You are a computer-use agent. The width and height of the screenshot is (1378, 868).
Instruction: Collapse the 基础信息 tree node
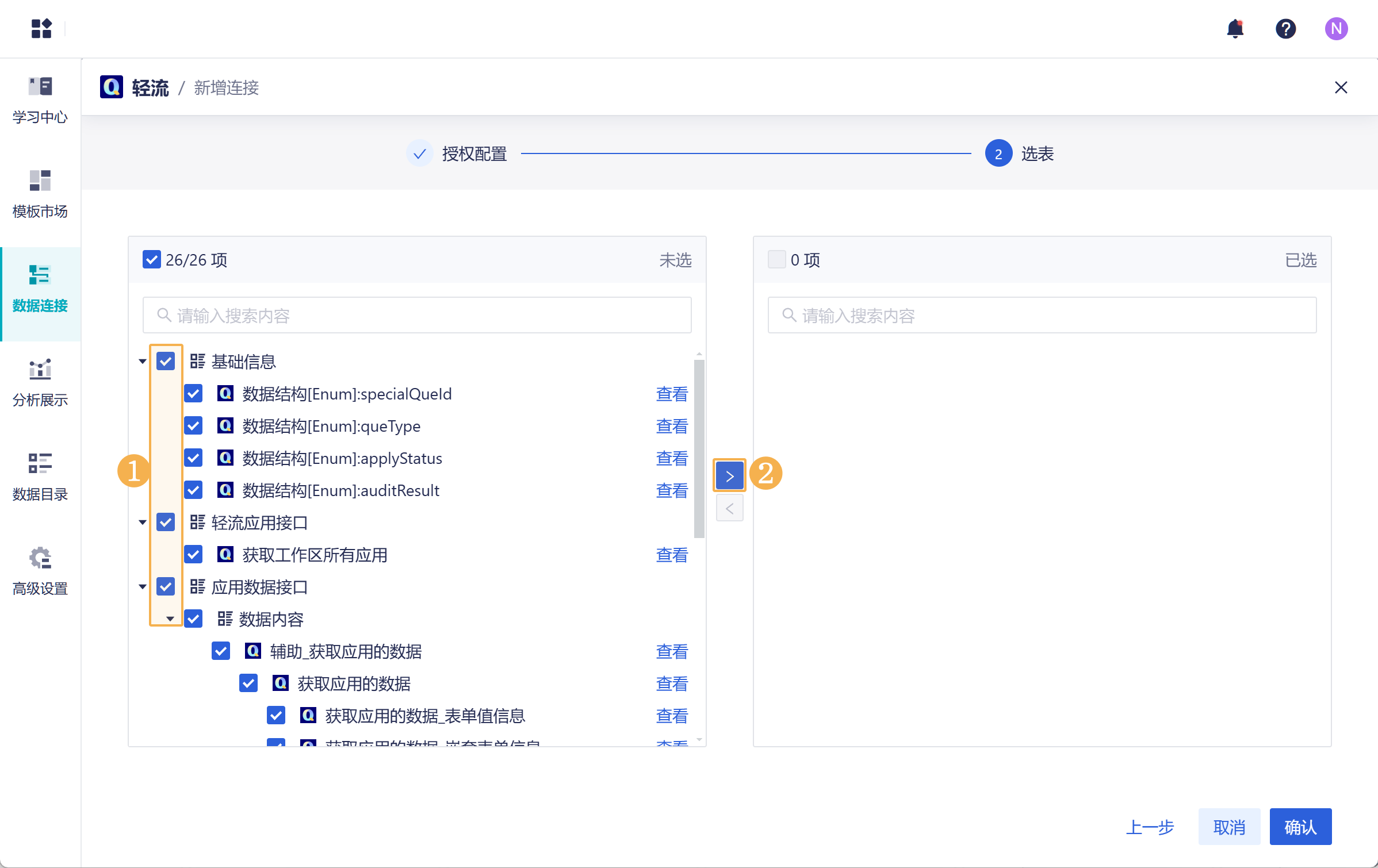143,362
